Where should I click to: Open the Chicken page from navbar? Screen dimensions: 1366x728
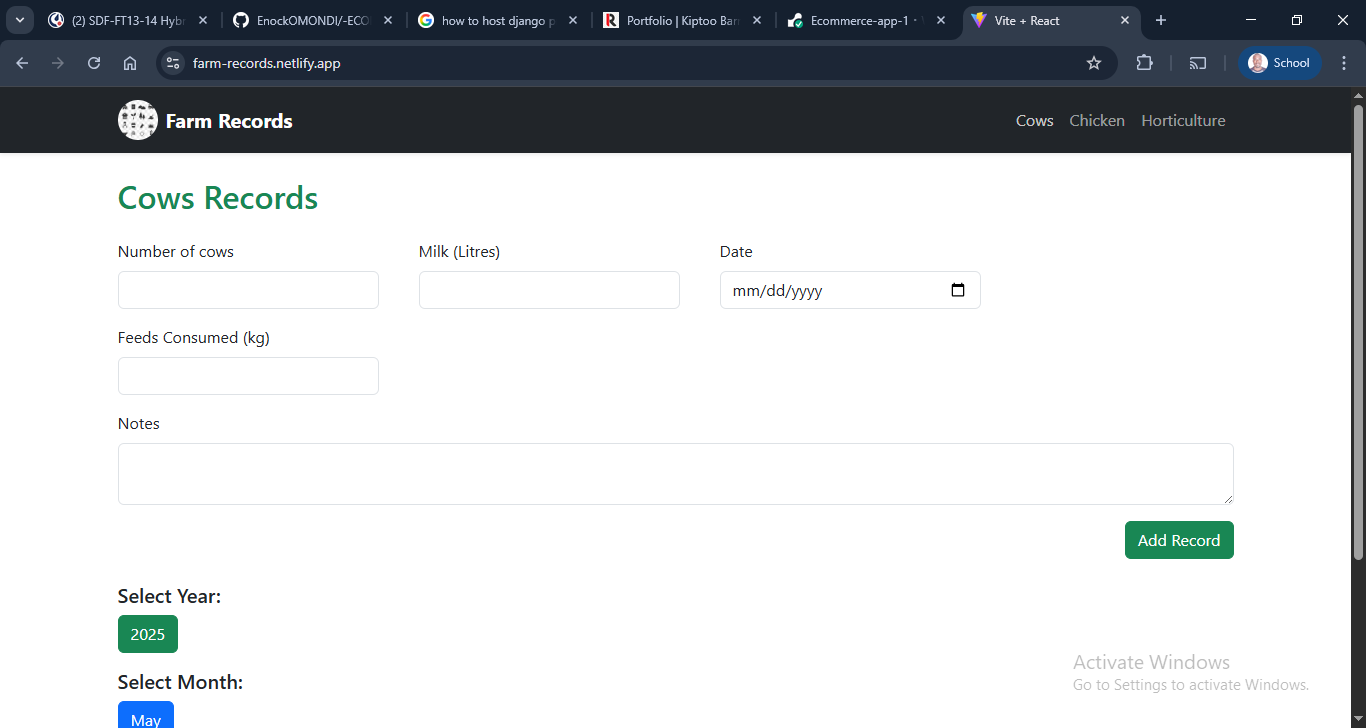click(x=1097, y=120)
